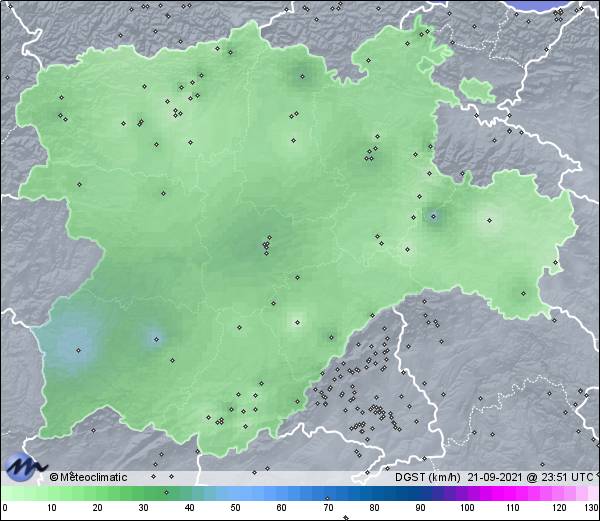Screen dimensions: 600x521
Task: Click the 110 scale label
Action: [513, 508]
